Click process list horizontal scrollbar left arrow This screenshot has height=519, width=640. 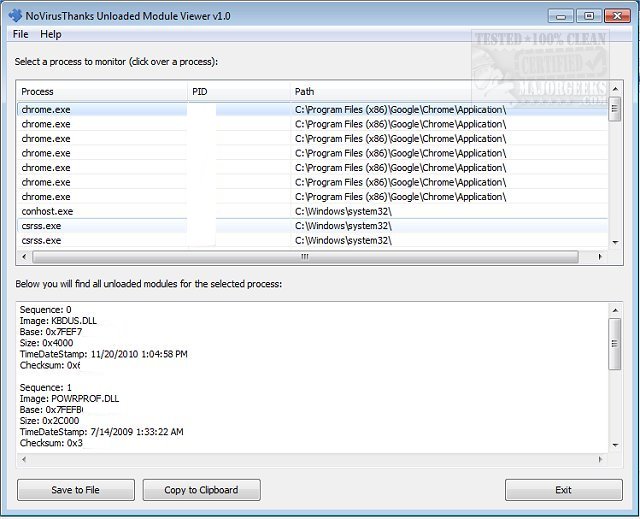(25, 257)
